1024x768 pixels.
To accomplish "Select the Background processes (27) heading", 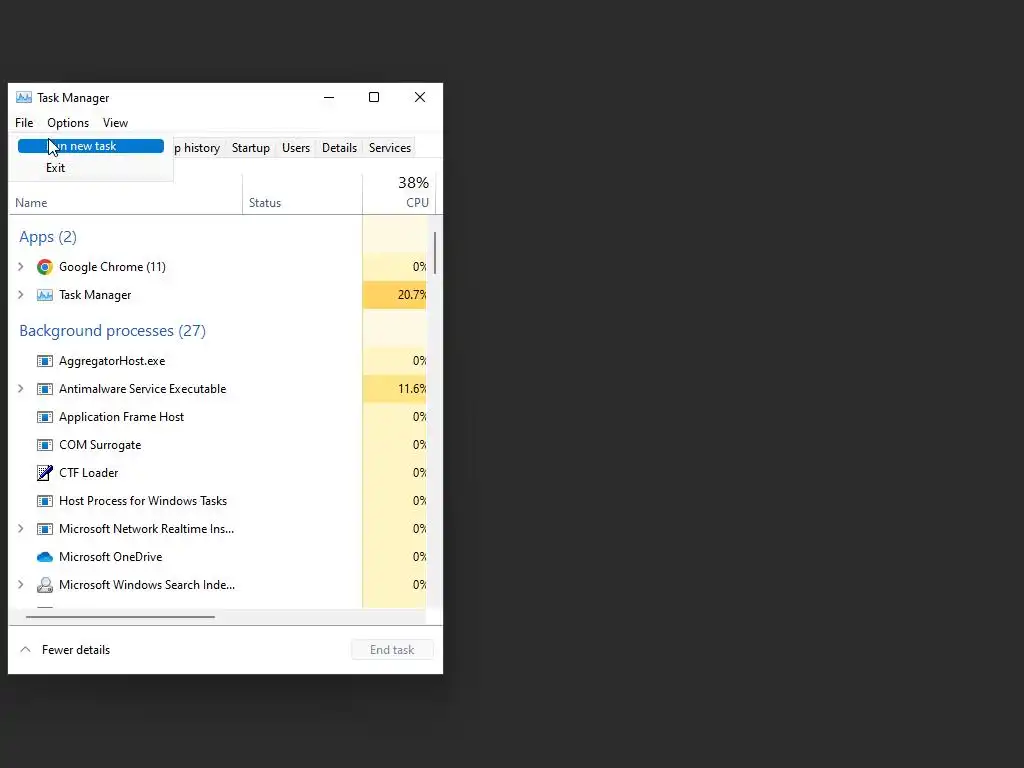I will point(112,331).
